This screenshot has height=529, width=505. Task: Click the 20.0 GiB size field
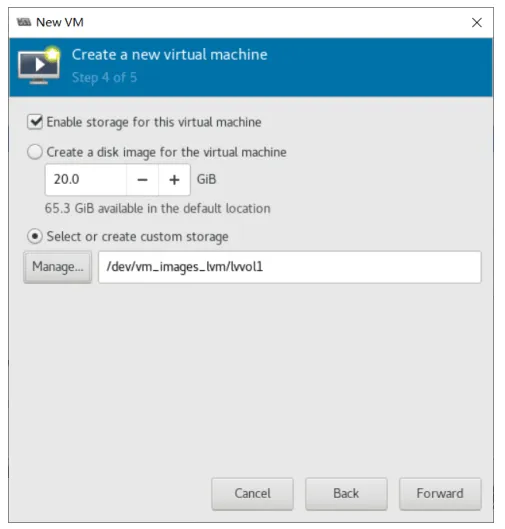[86, 180]
